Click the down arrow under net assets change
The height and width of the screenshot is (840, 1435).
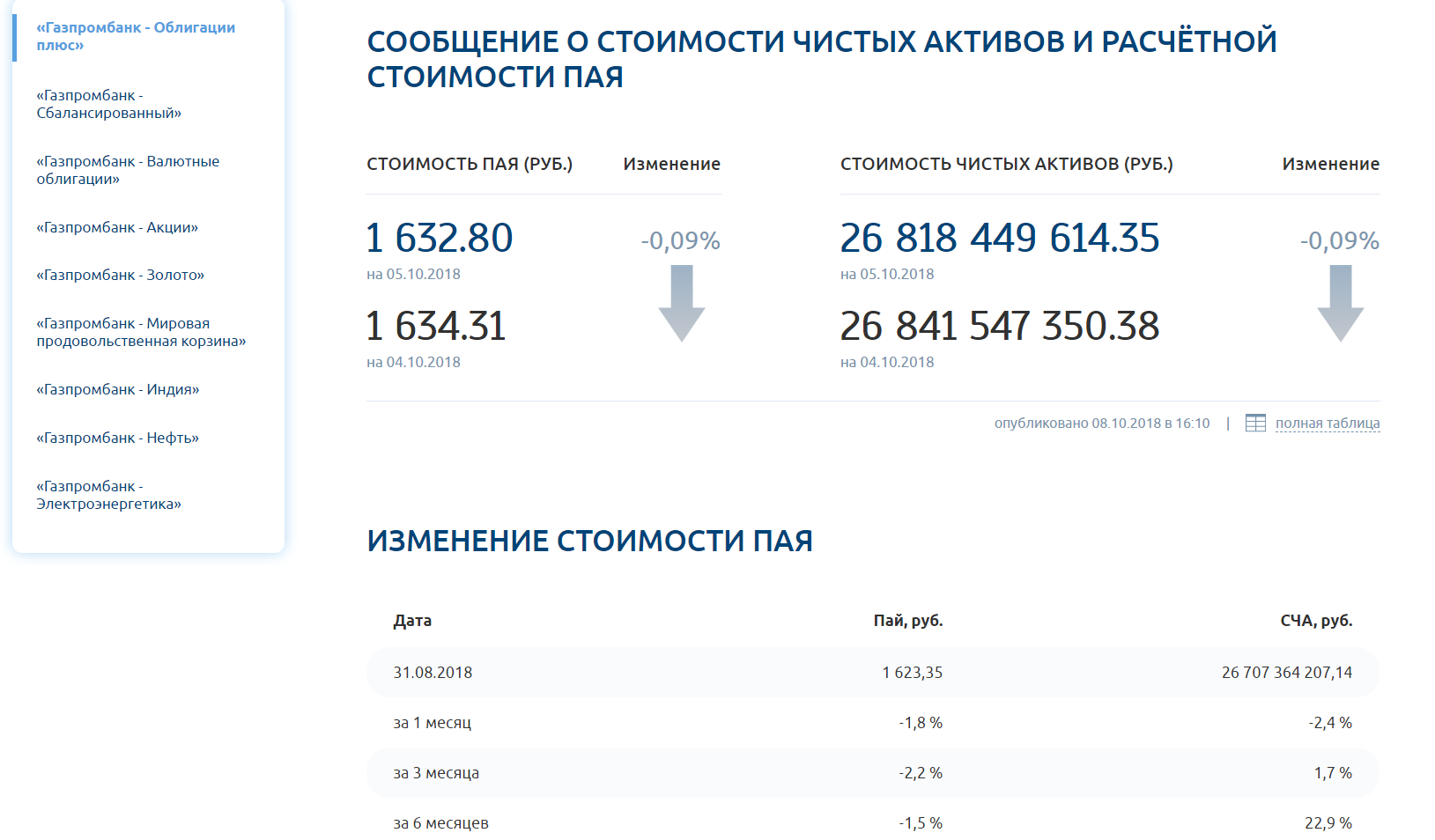coord(1340,304)
